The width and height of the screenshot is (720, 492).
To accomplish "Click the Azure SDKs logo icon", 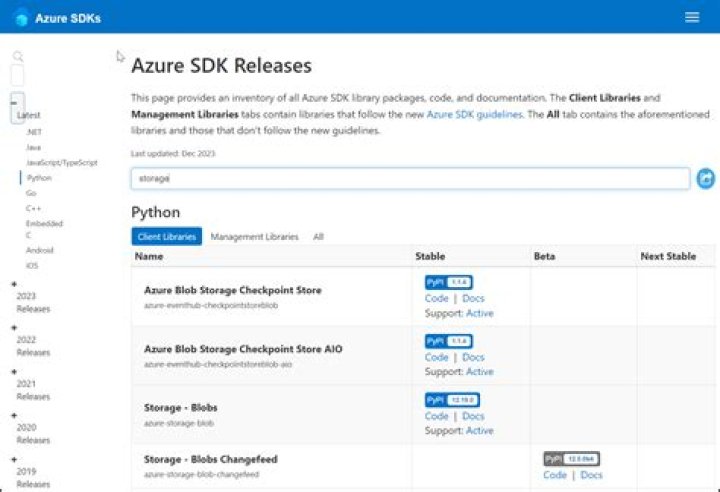I will click(x=21, y=19).
